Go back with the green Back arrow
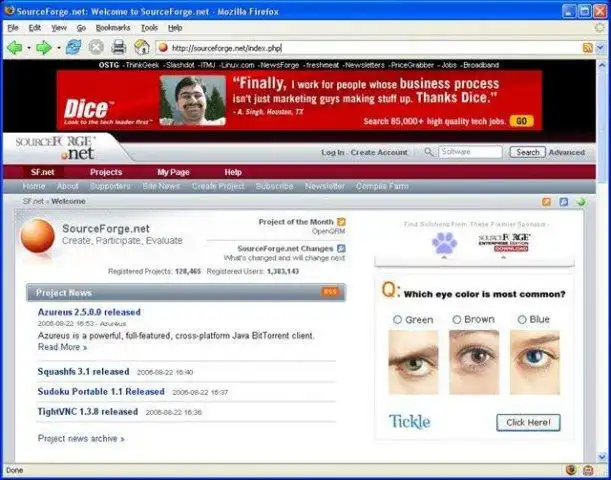Viewport: 611px width, 480px height. click(x=14, y=48)
